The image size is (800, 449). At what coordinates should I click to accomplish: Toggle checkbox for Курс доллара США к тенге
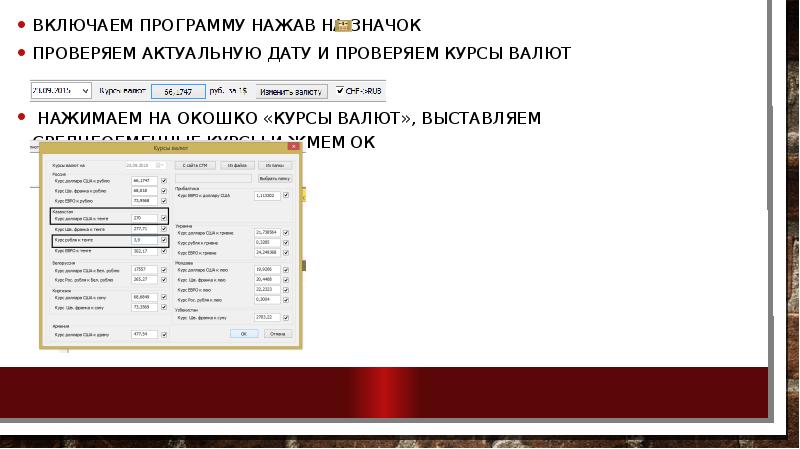click(163, 217)
